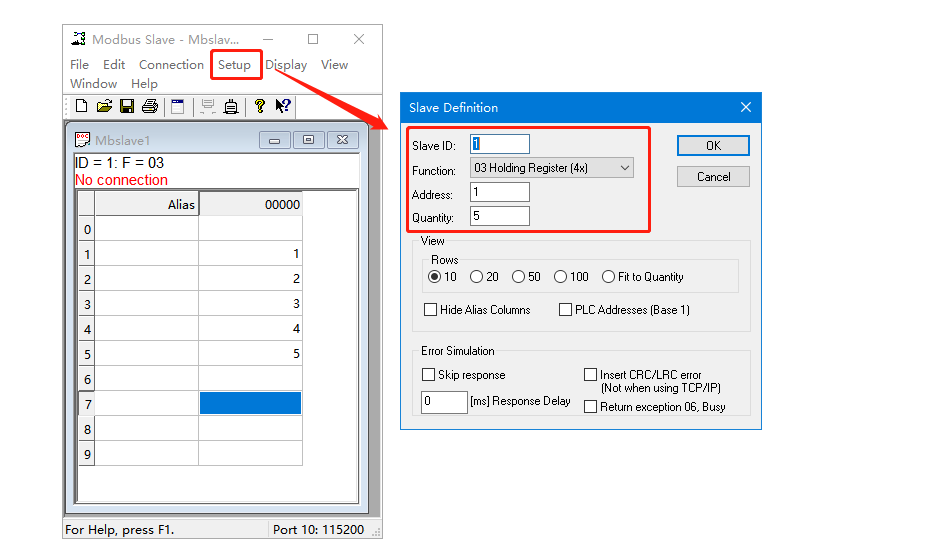Select the 50 rows radio button

click(x=518, y=277)
